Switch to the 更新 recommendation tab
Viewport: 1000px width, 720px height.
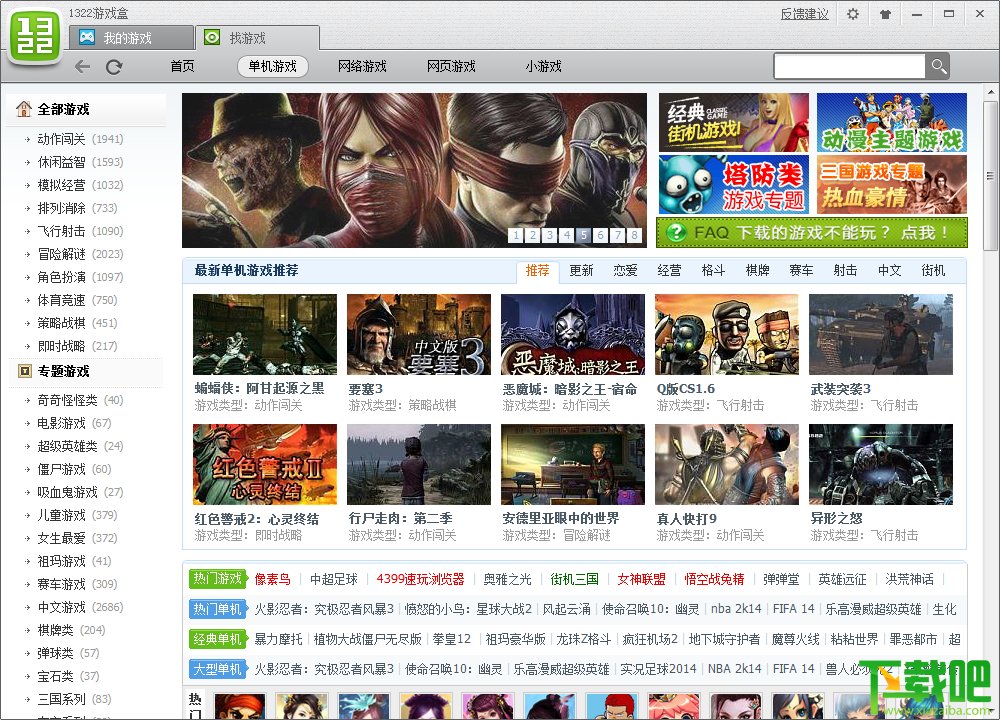pos(581,270)
